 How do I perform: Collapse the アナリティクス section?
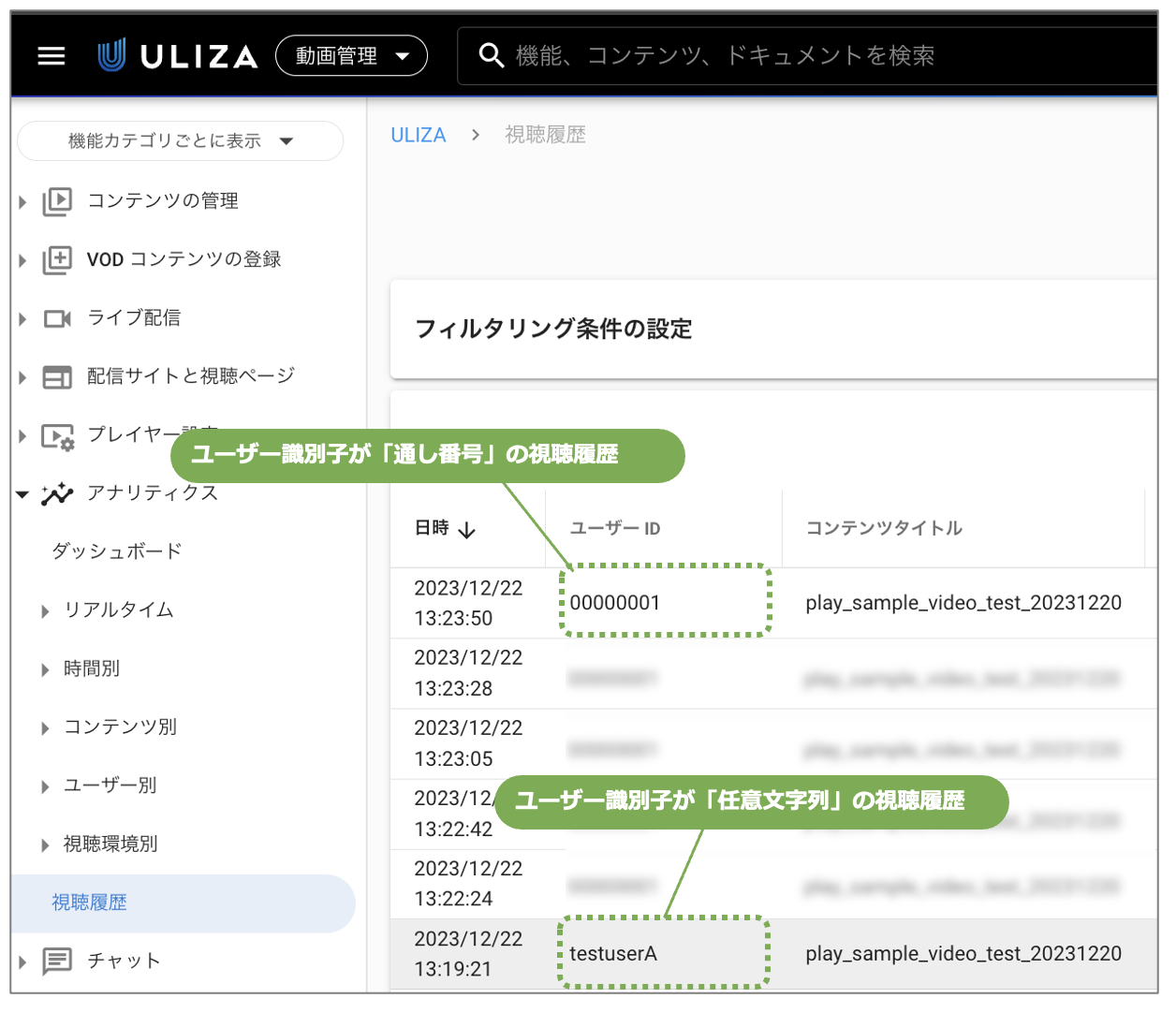22,493
